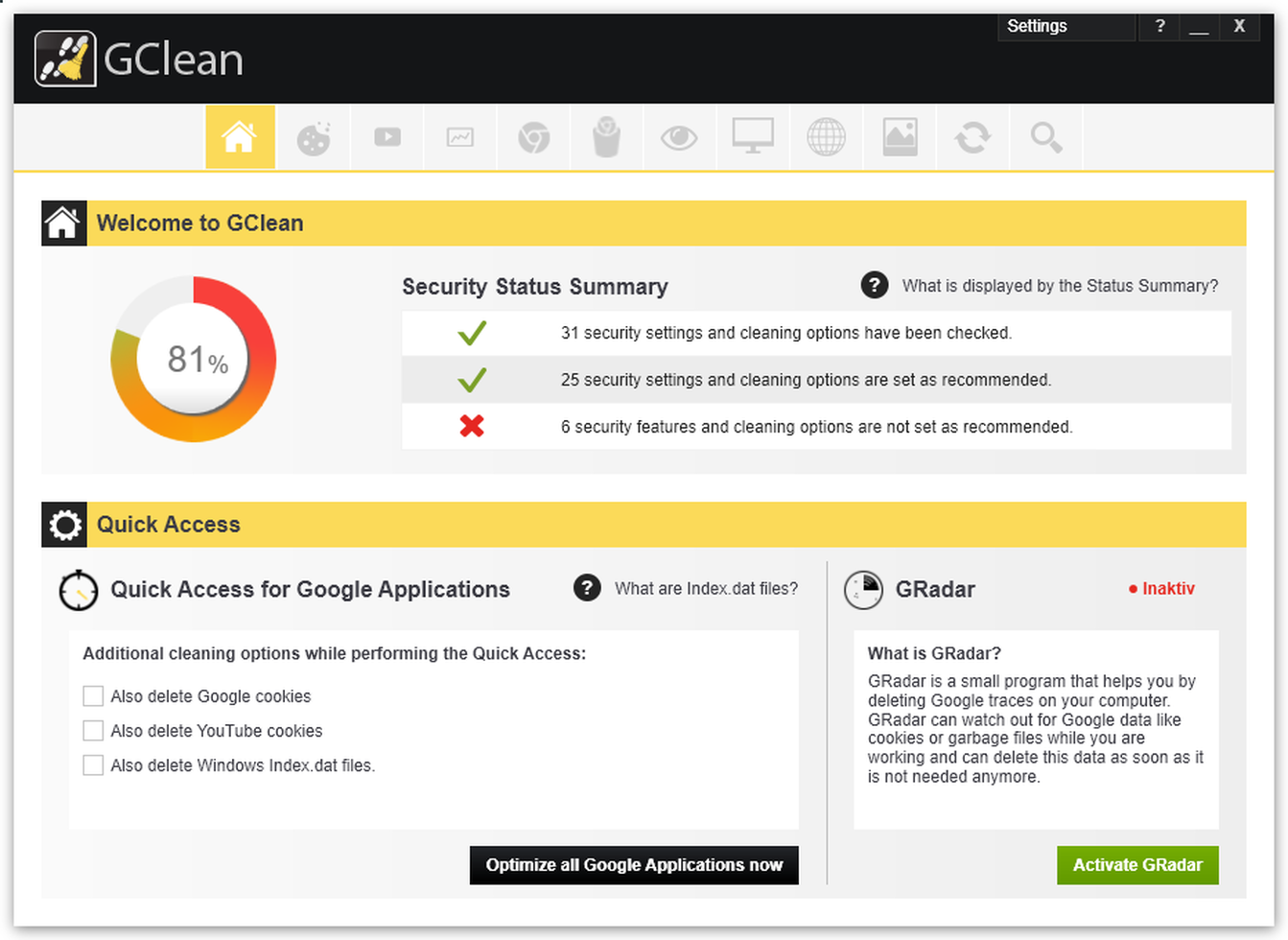This screenshot has height=940, width=1288.
Task: Enable Also delete Google cookies checkbox
Action: pos(93,696)
